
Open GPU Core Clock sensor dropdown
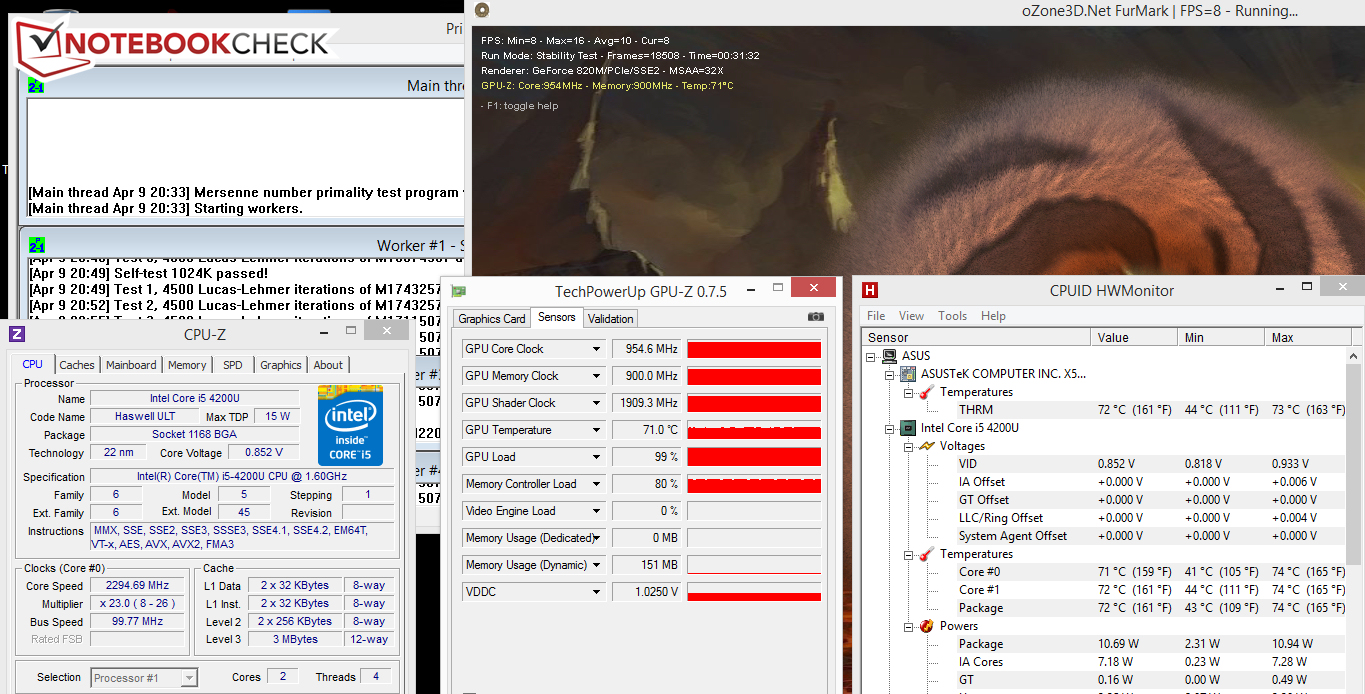click(x=597, y=349)
